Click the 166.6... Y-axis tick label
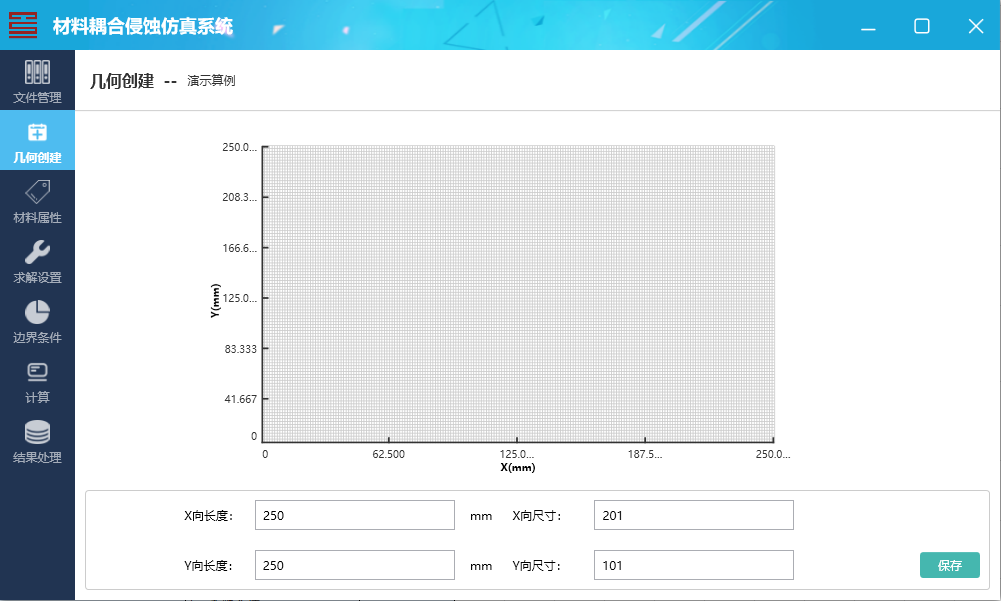 [239, 248]
